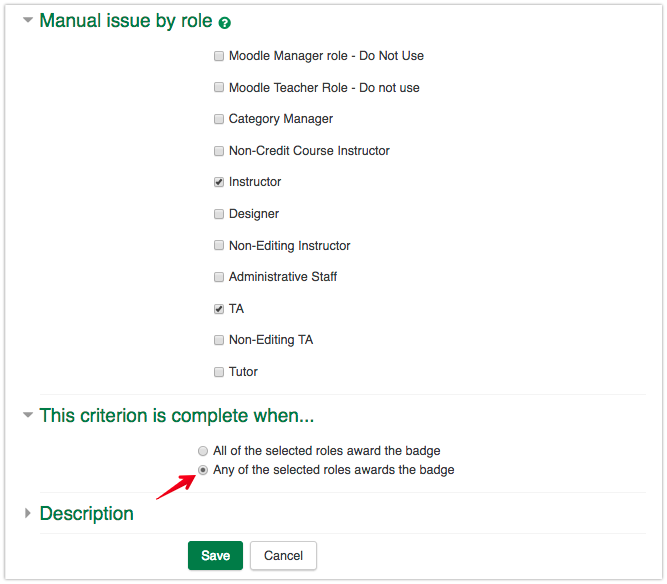
Task: Collapse the Manual issue by role section
Action: 27,20
